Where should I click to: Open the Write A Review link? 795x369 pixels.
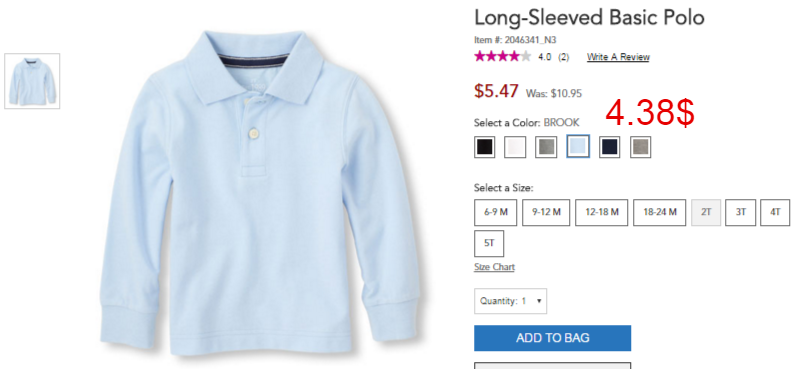(618, 57)
